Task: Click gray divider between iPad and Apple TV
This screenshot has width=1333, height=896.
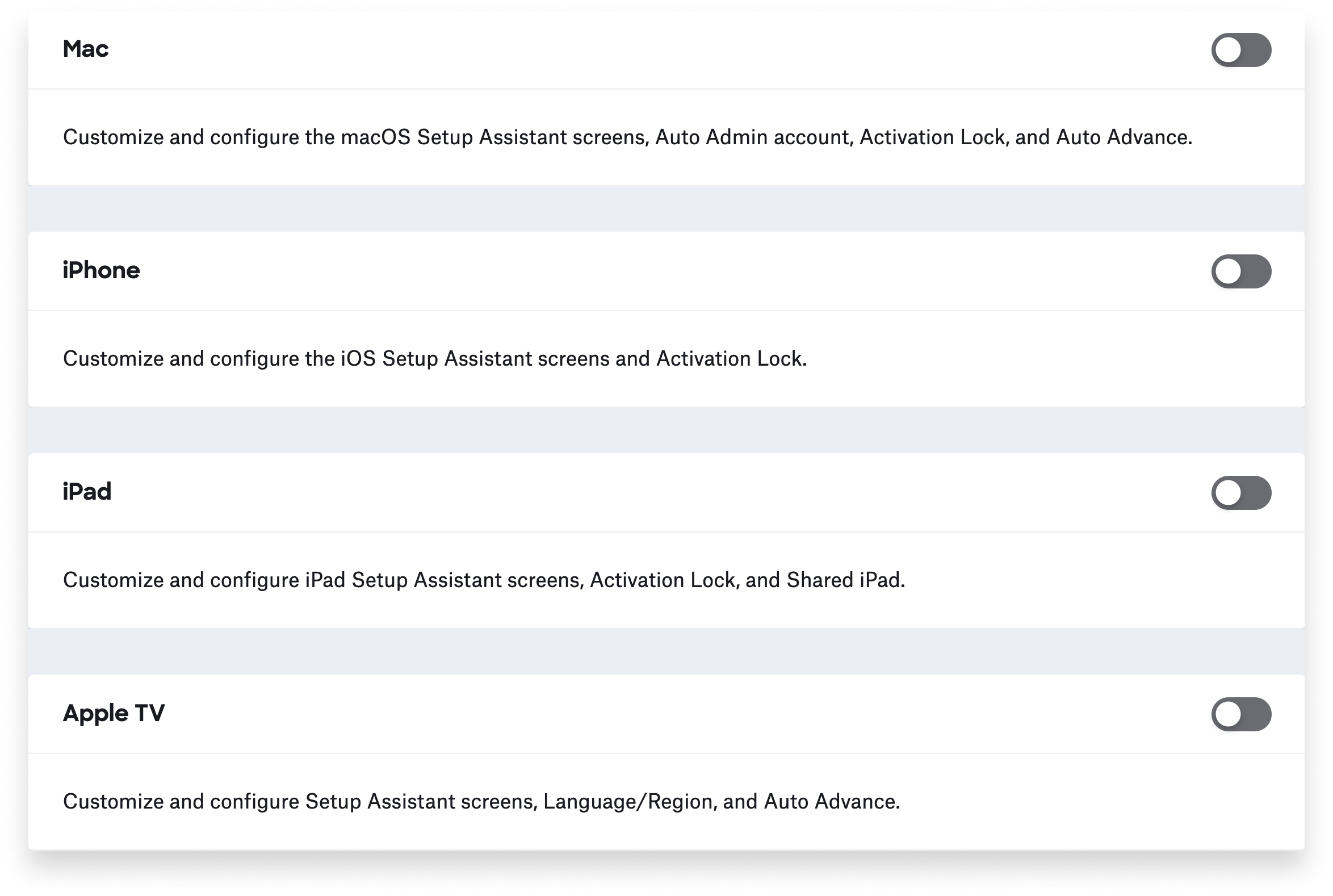Action: coord(666,651)
